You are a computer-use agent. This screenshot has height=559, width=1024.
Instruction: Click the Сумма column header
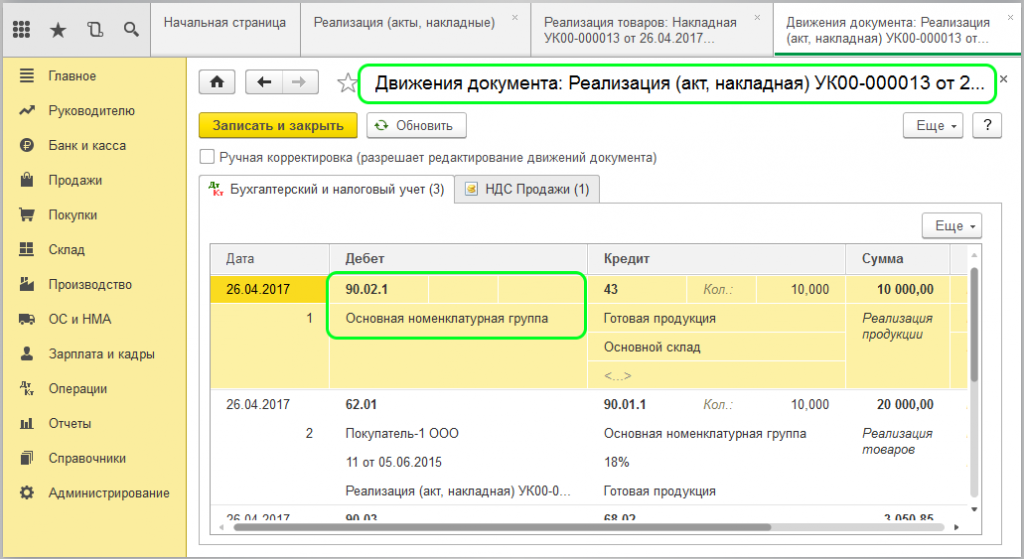point(898,259)
